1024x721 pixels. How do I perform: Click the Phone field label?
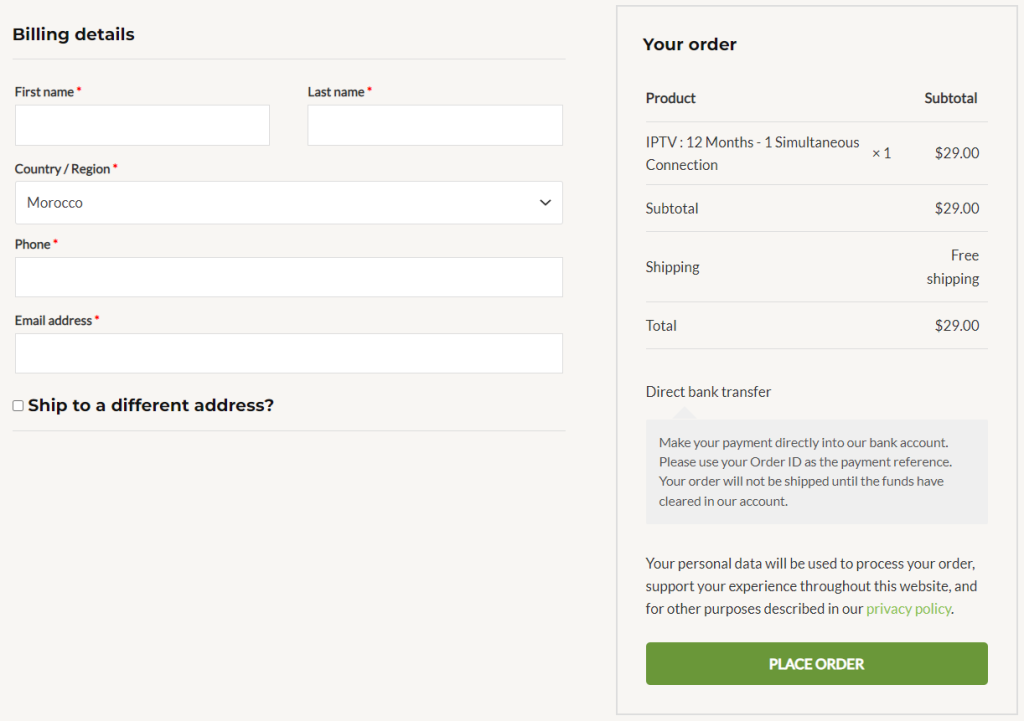tap(32, 244)
